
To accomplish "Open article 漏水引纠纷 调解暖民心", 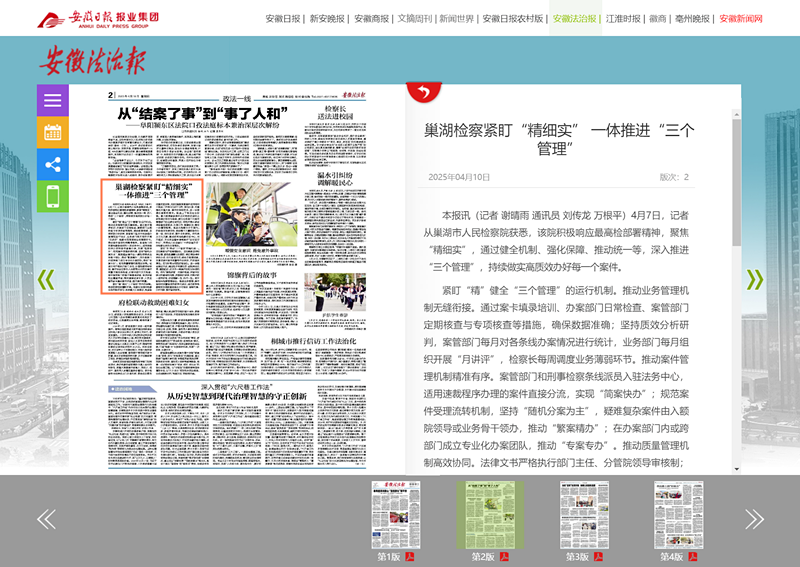I will coord(335,179).
